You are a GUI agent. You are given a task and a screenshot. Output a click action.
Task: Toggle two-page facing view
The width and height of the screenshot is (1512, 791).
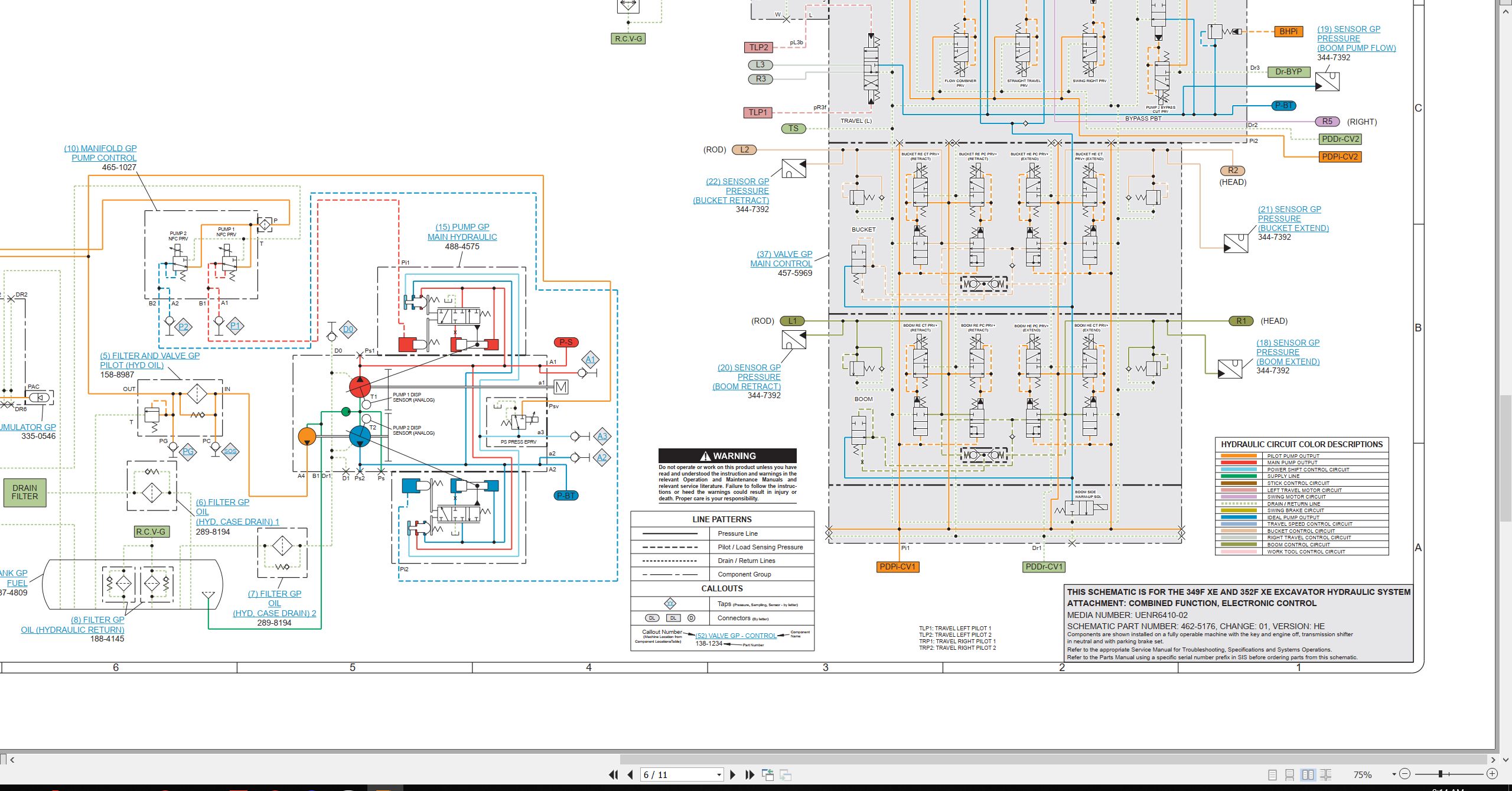(x=1308, y=774)
